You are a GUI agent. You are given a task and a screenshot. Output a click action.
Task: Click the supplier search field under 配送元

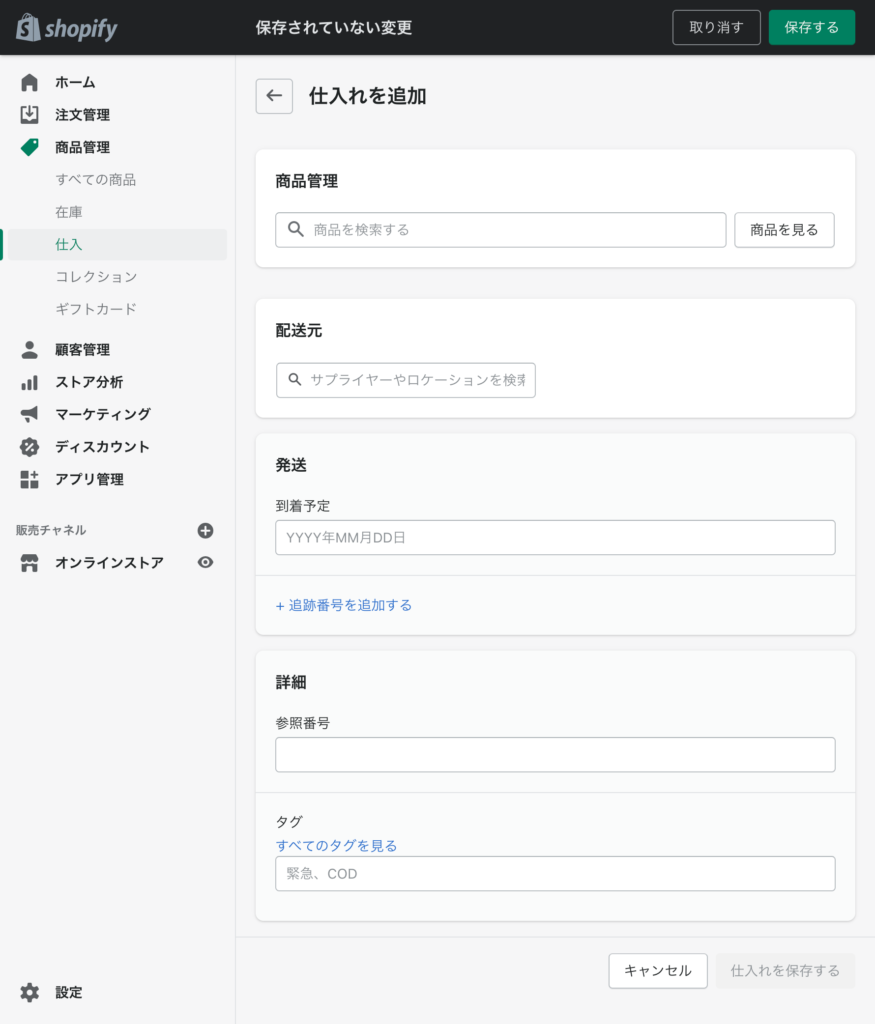(406, 380)
